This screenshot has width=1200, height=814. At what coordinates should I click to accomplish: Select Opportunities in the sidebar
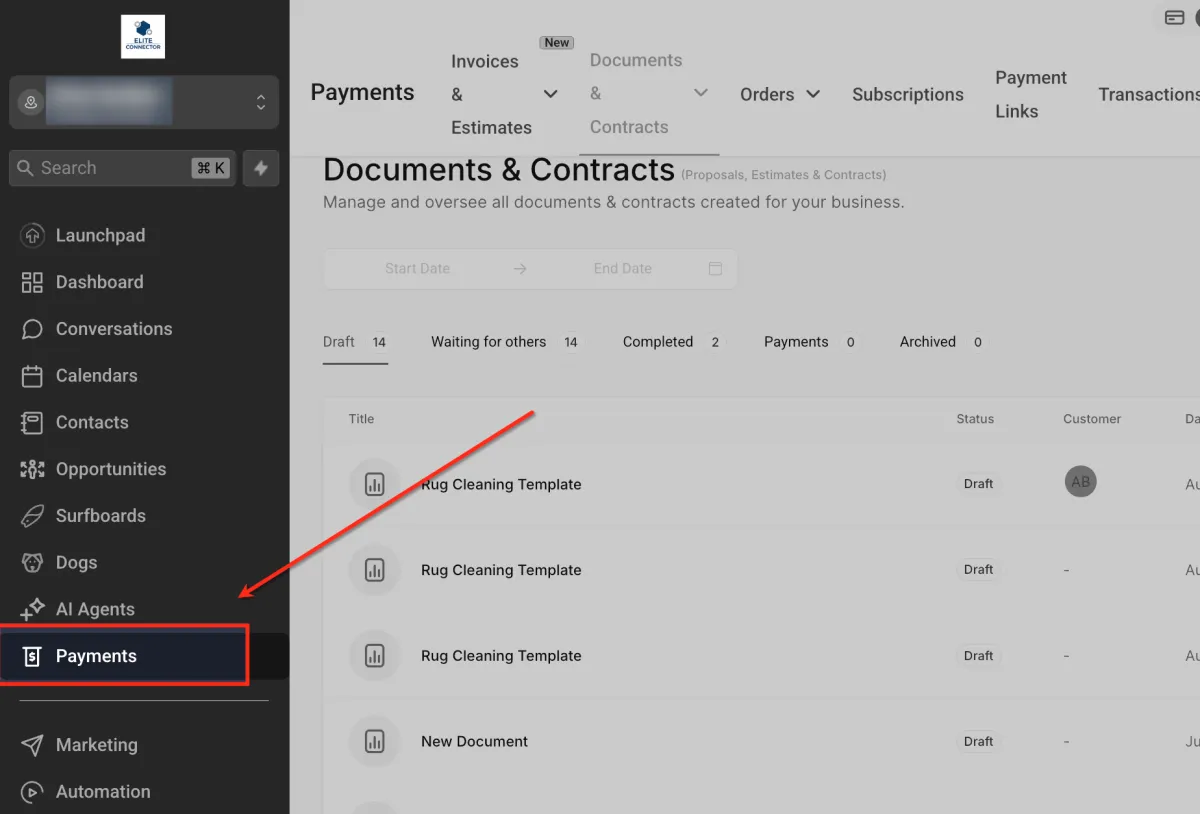pos(111,469)
